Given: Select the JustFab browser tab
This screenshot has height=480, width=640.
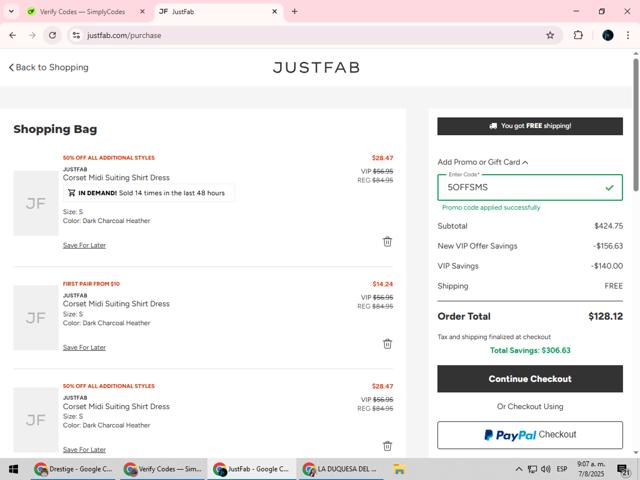Looking at the screenshot, I should [x=218, y=11].
